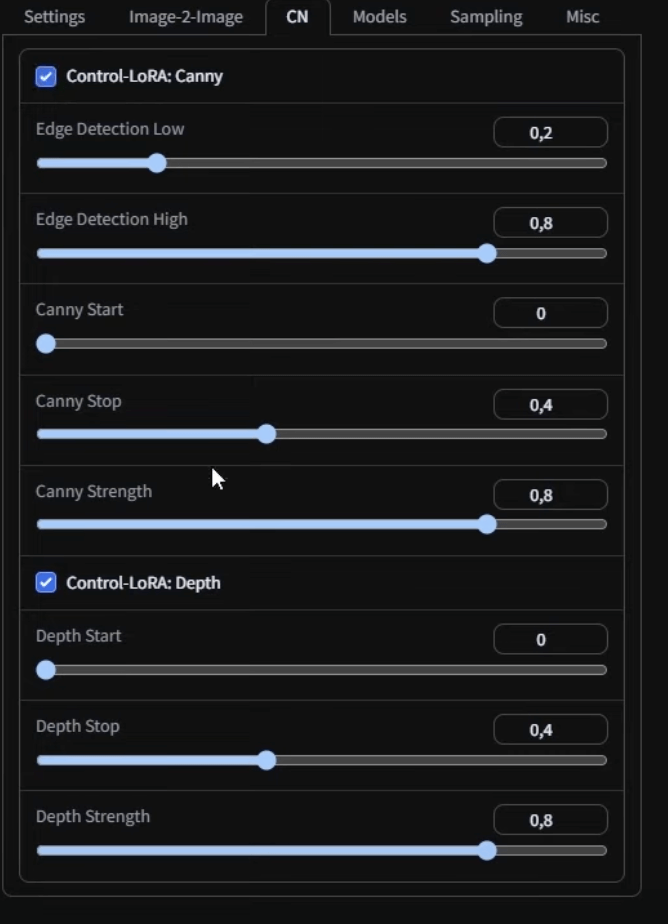
Task: Adjust the Edge Detection High slider
Action: click(487, 254)
